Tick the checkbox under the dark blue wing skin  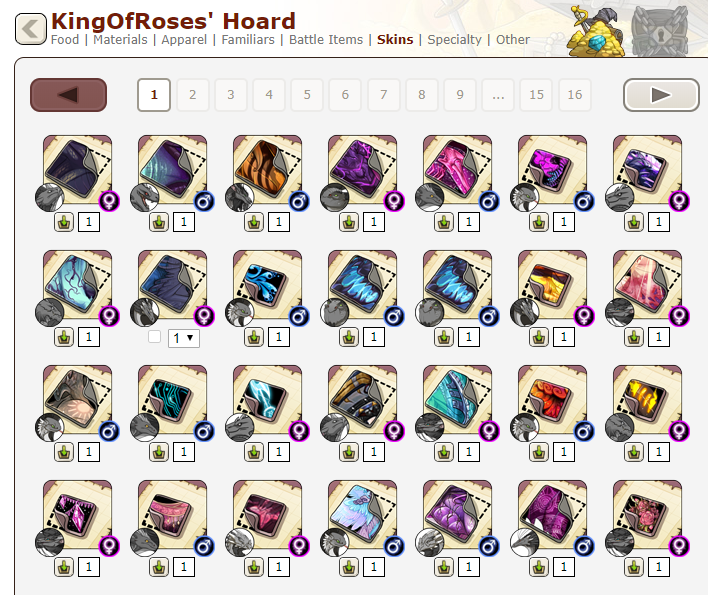(154, 337)
